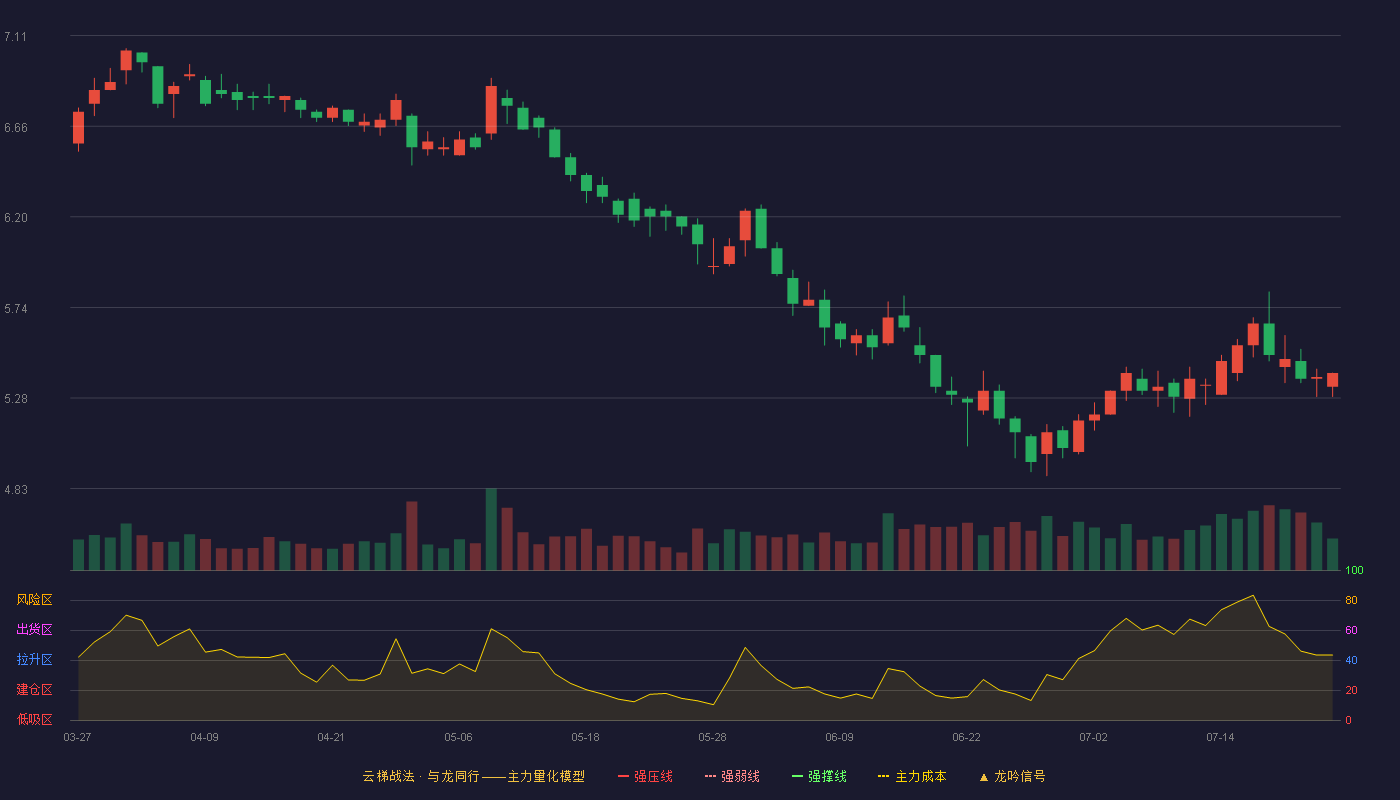Click the 5.28 price axis label
The height and width of the screenshot is (800, 1400).
(15, 399)
